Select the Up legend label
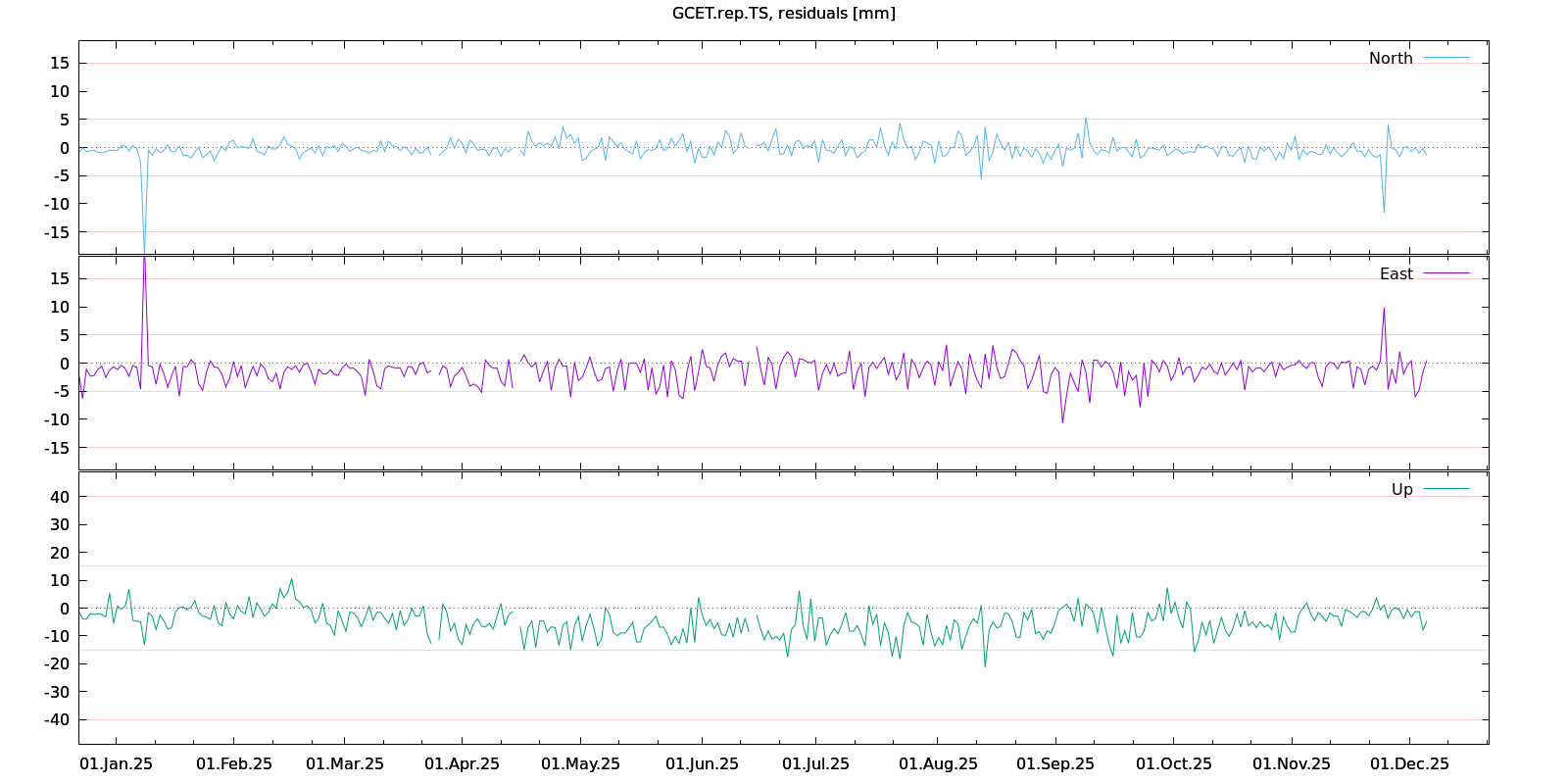Screen dimensions: 1568x784 click(1401, 489)
